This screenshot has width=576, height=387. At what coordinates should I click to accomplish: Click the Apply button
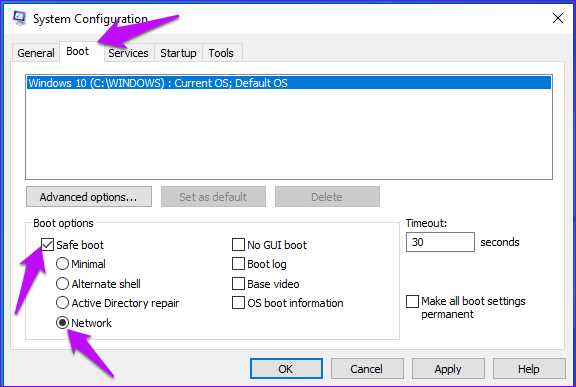(x=448, y=369)
